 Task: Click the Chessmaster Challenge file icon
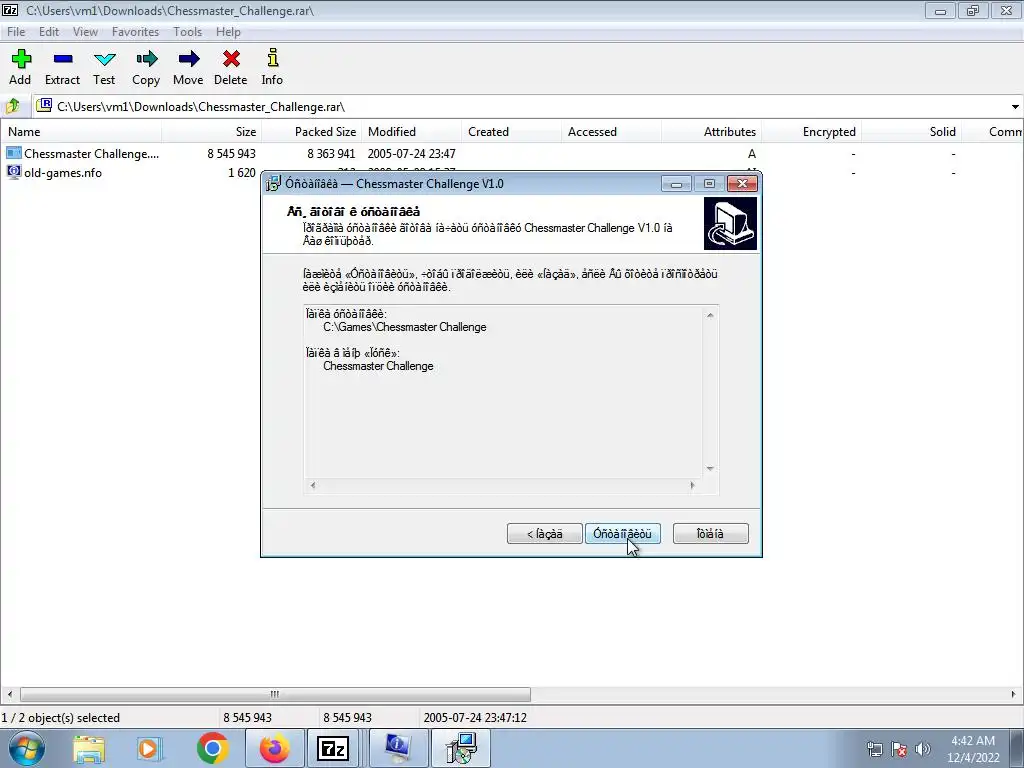pos(14,153)
